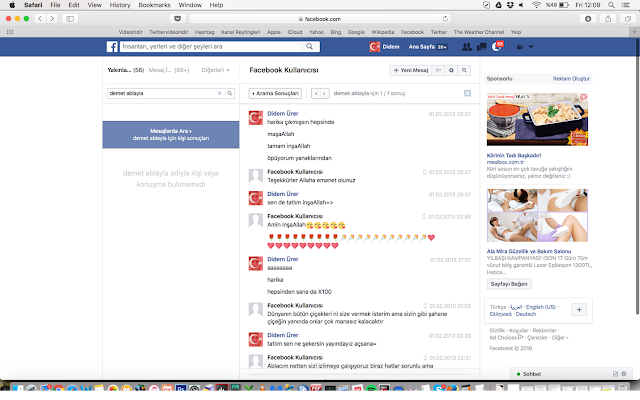Click the settings gear next to Yeni Mesaj
The image size is (640, 400).
click(x=451, y=70)
